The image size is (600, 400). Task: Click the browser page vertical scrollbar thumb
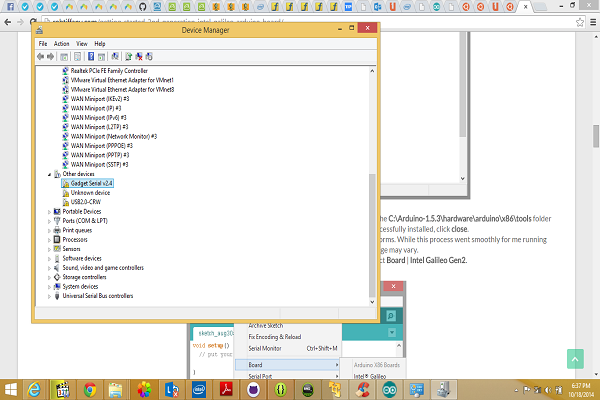[x=596, y=136]
